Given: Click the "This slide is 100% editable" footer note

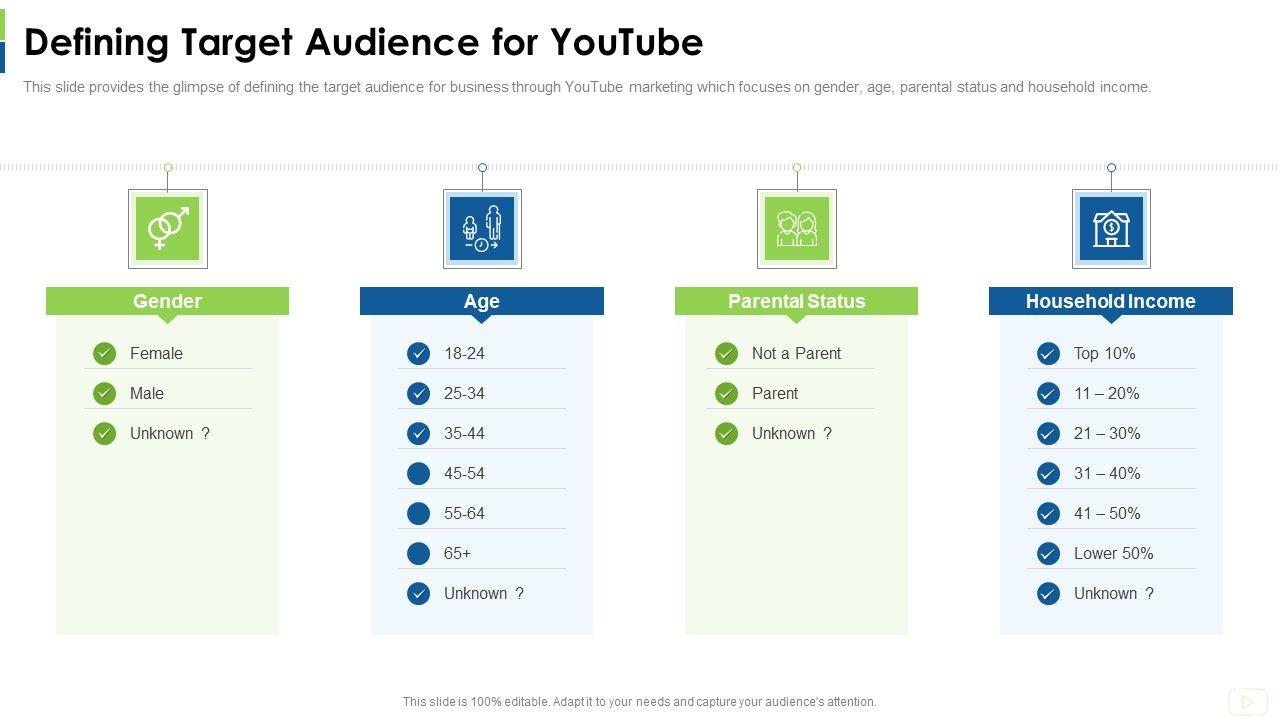Looking at the screenshot, I should (x=640, y=702).
